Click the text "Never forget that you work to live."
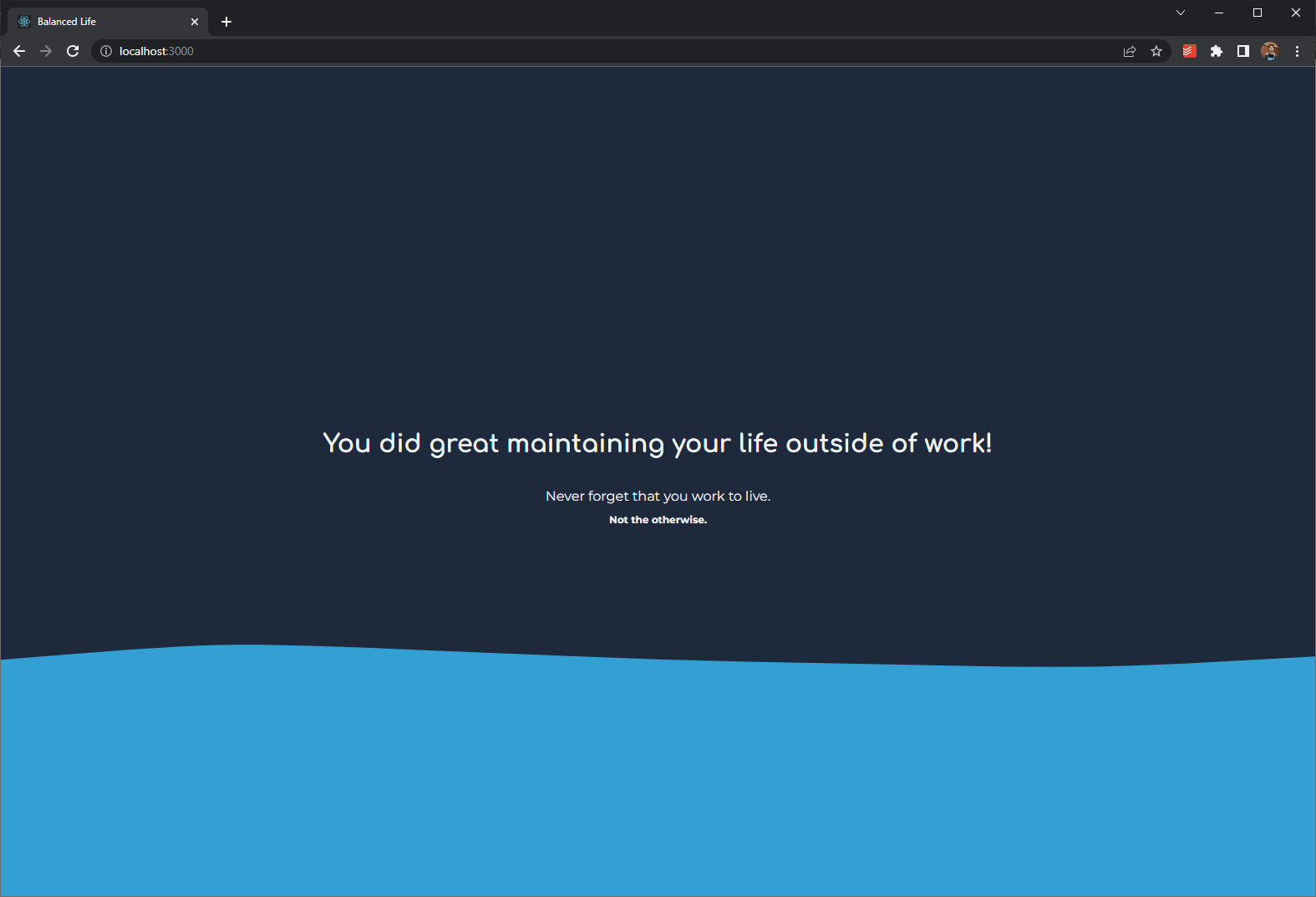Screen dimensions: 1316x897 tap(658, 496)
